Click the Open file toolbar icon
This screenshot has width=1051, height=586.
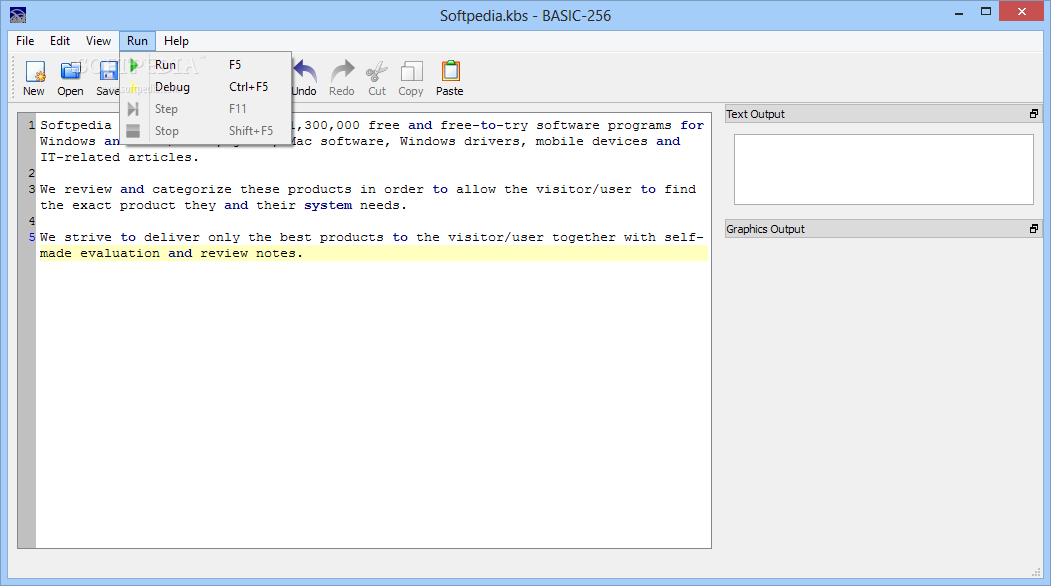70,71
